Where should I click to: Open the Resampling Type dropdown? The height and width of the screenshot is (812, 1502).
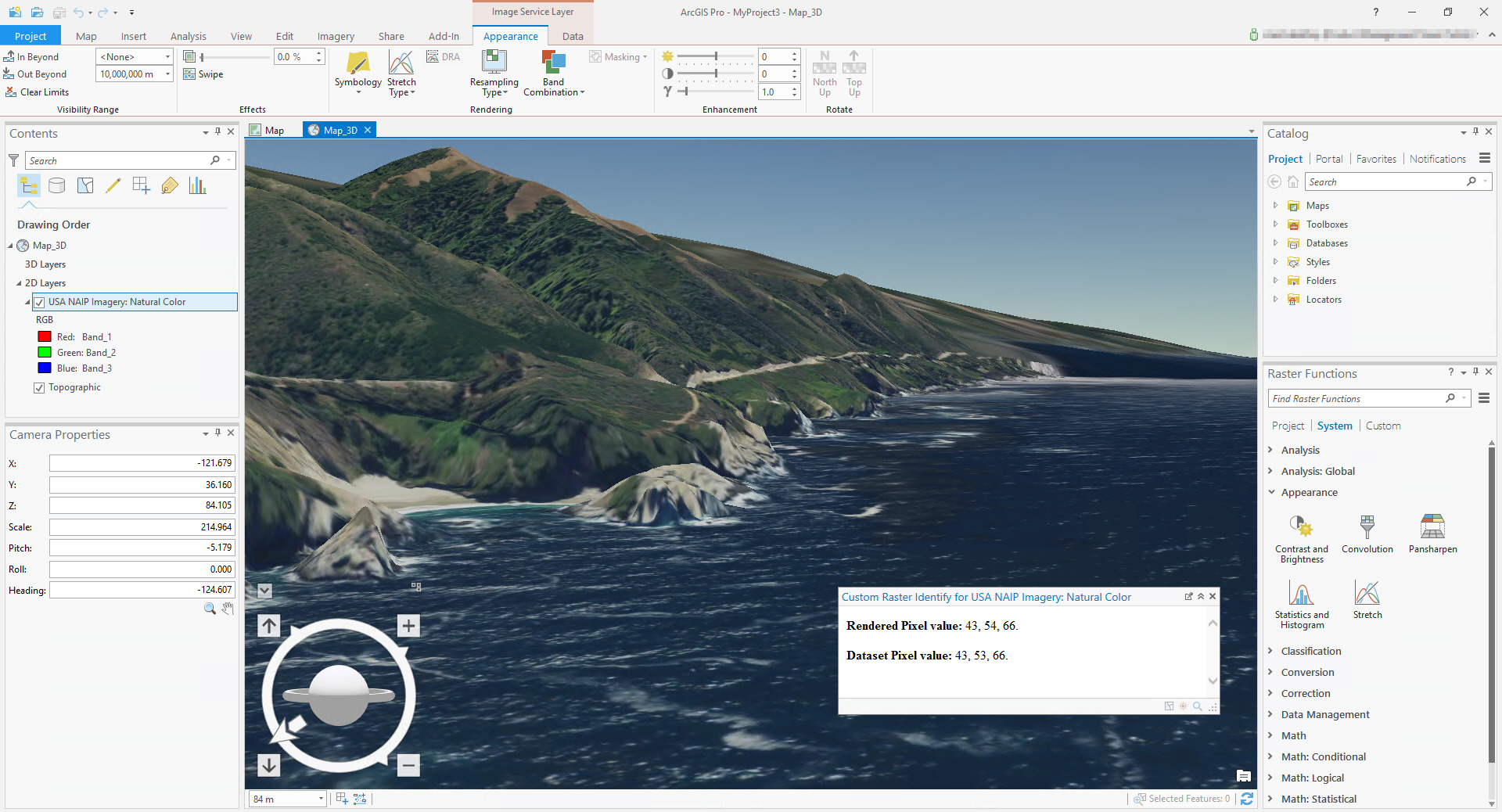pos(494,73)
